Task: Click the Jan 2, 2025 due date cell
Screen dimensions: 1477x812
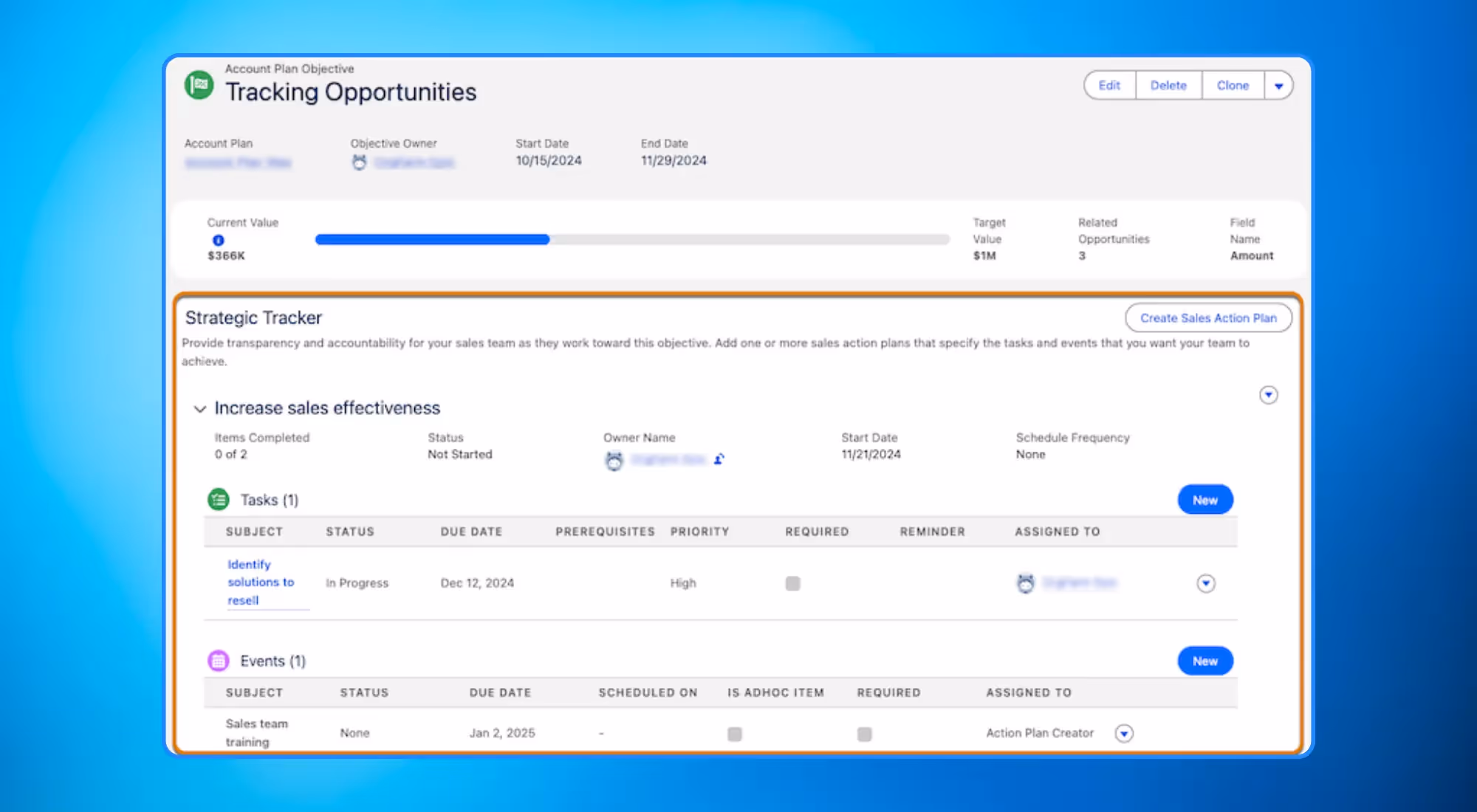Action: (502, 733)
